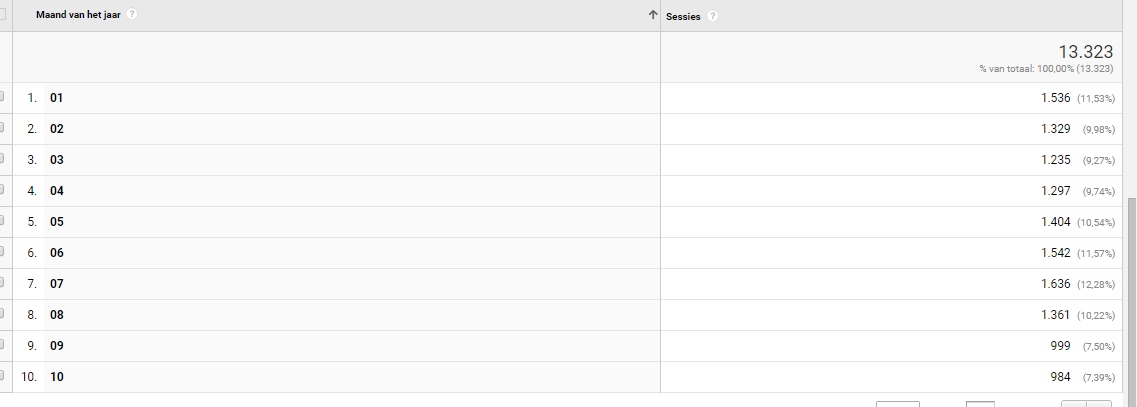Open the show rows dropdown below table
Viewport: 1137px width, 407px height.
point(898,403)
